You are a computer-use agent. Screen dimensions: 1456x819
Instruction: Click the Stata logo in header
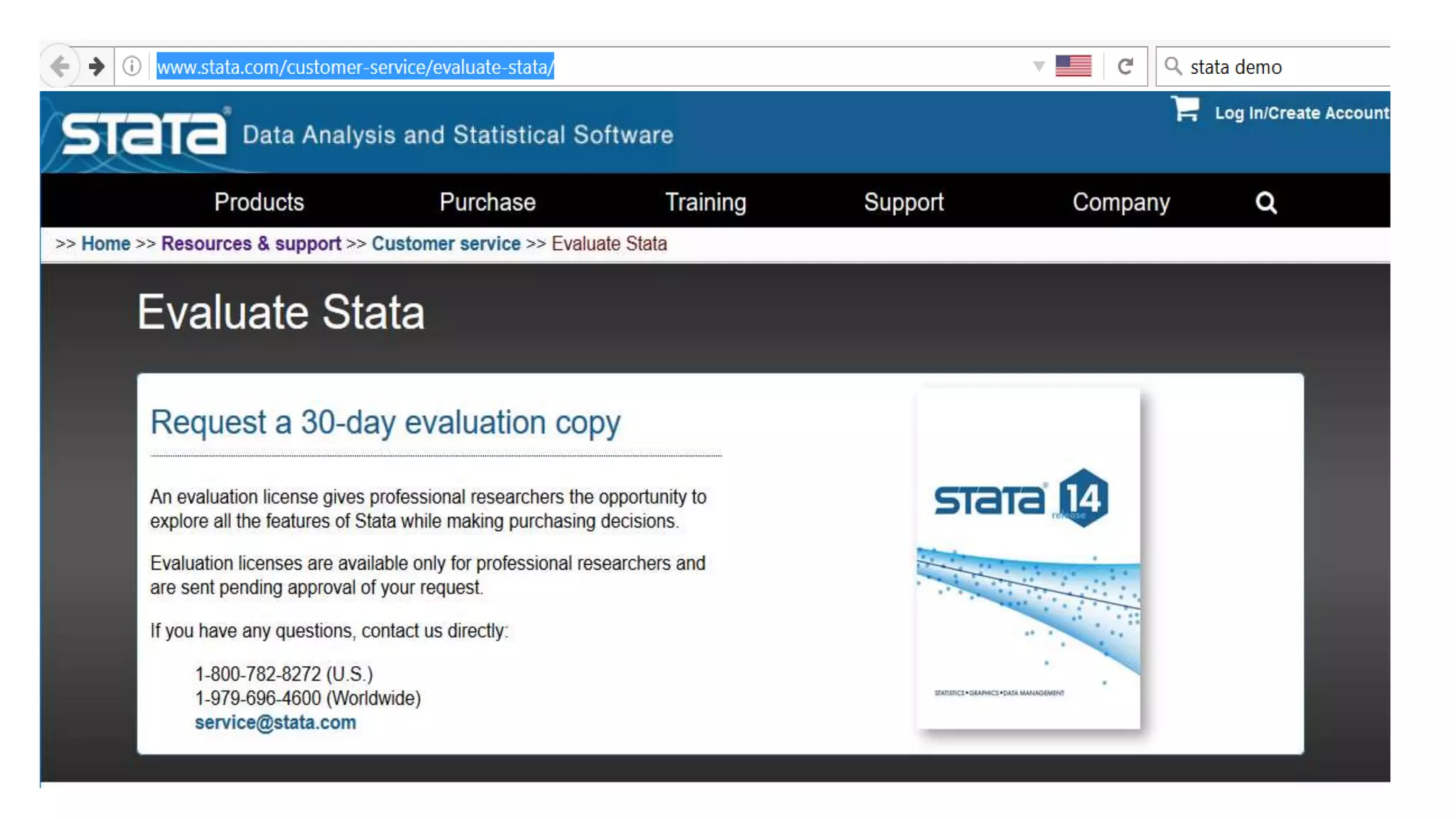pos(144,133)
